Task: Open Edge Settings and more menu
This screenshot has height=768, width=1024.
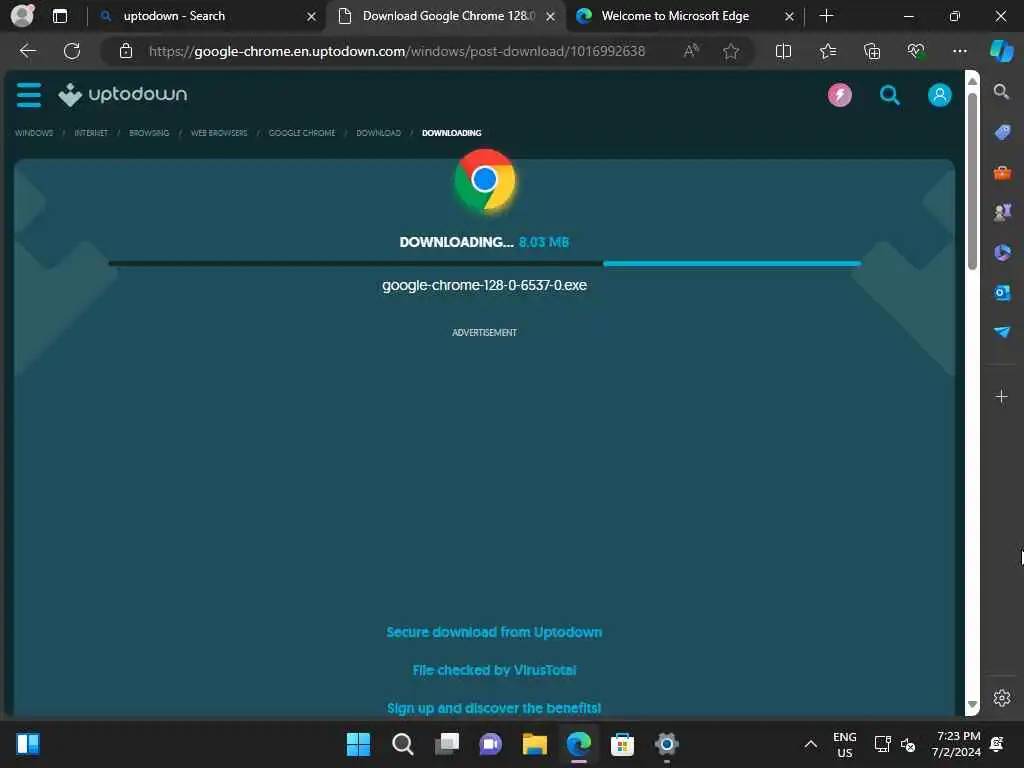Action: tap(959, 51)
